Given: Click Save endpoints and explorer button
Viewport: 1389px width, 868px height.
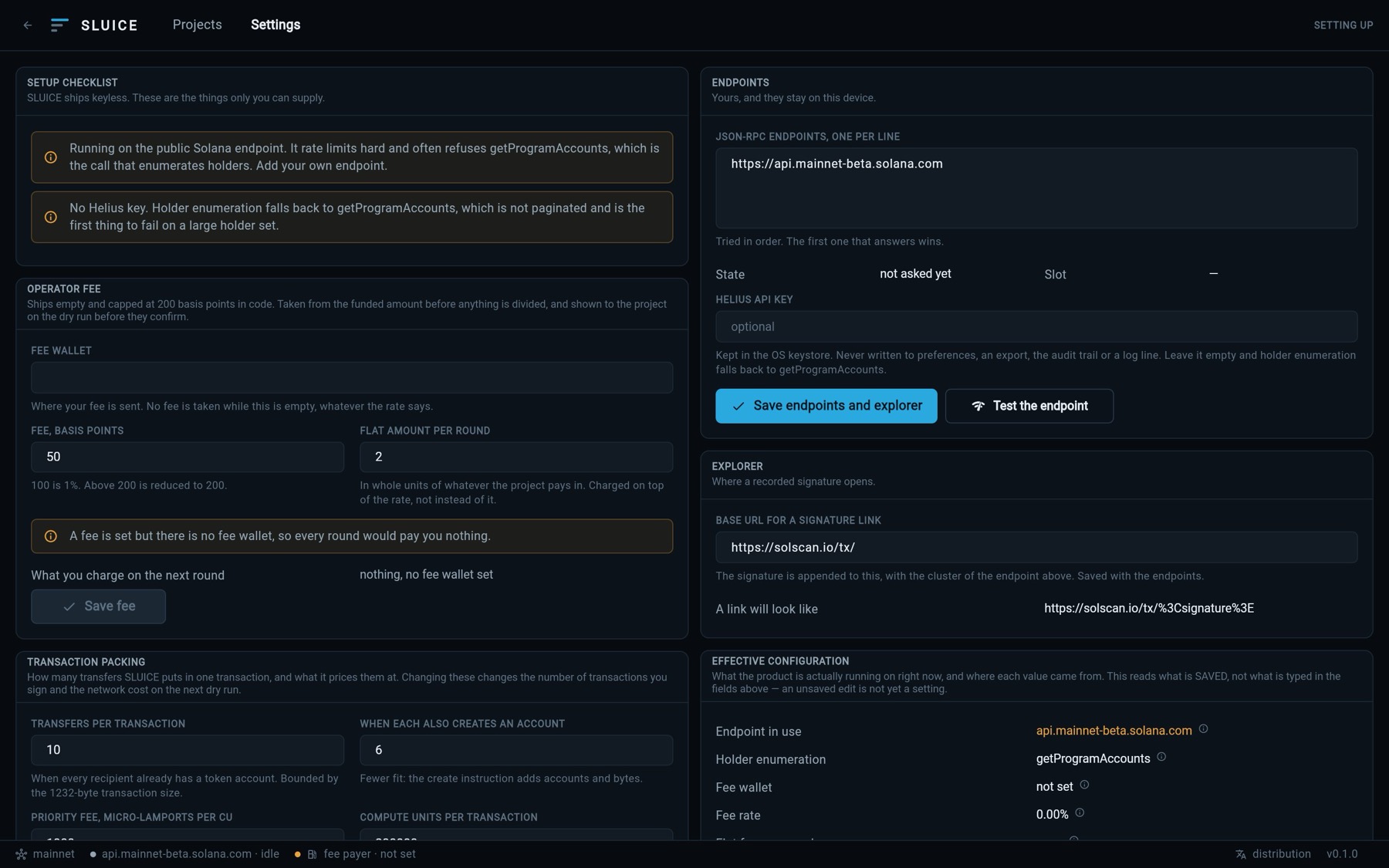Looking at the screenshot, I should (x=826, y=406).
